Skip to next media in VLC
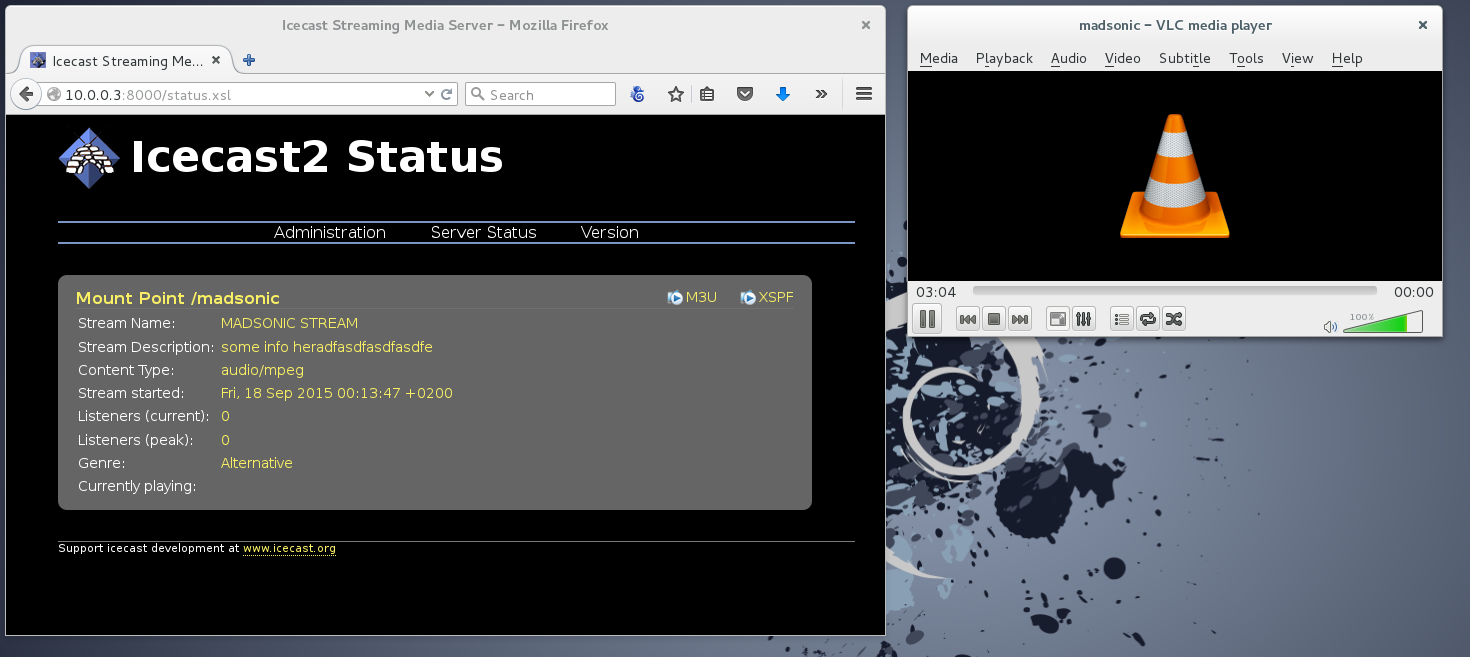1470x657 pixels. 1020,319
